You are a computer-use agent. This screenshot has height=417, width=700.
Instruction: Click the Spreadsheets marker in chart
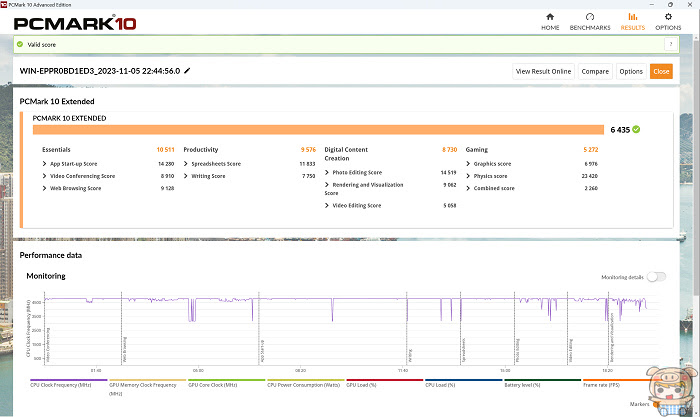click(464, 350)
